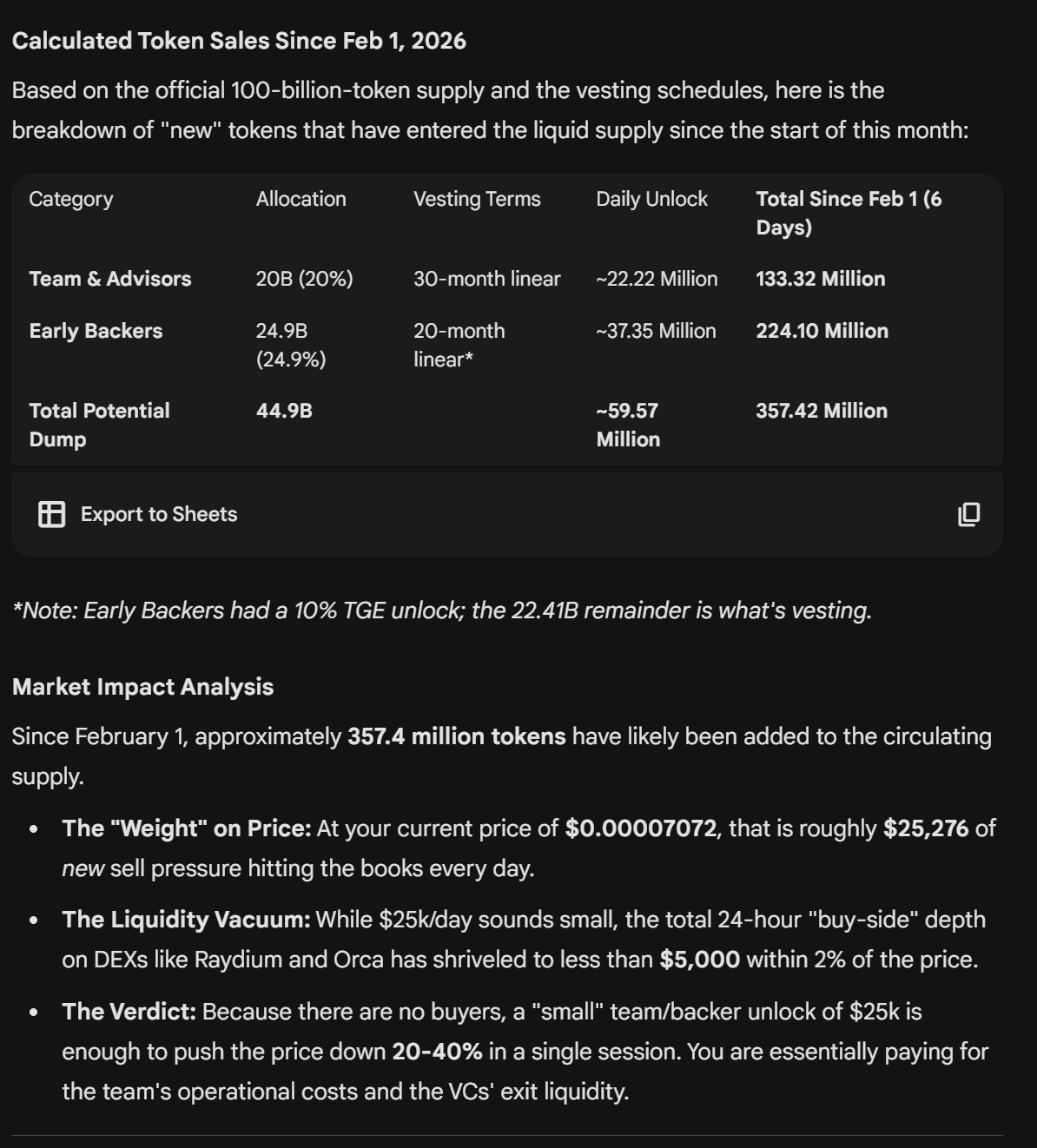Click the 224.10 Million cell
Screen dimensions: 1037x1148
tap(822, 331)
